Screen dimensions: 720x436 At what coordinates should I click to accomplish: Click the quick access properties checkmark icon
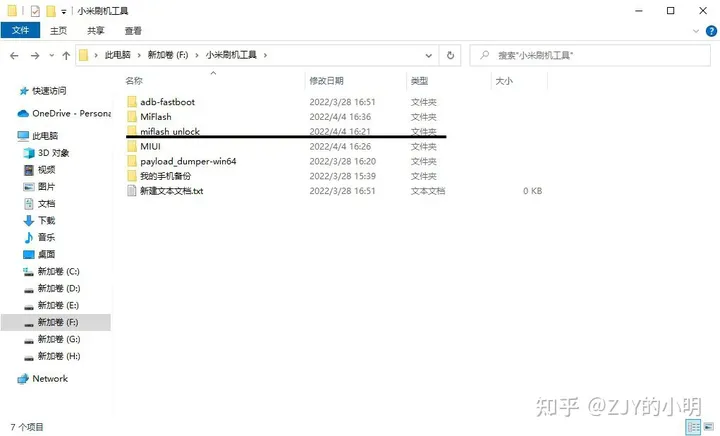tap(35, 11)
